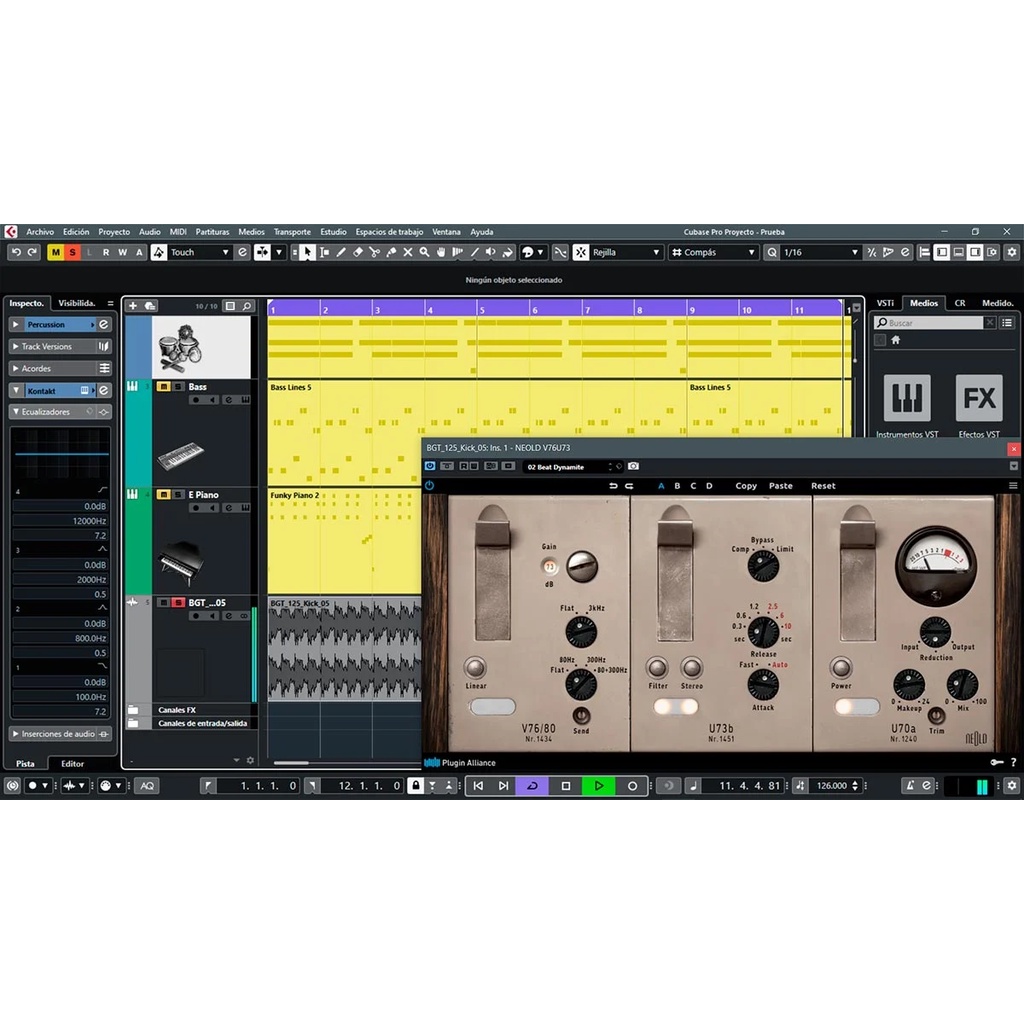Click the Record button in transport
The width and height of the screenshot is (1024, 1024).
click(632, 786)
